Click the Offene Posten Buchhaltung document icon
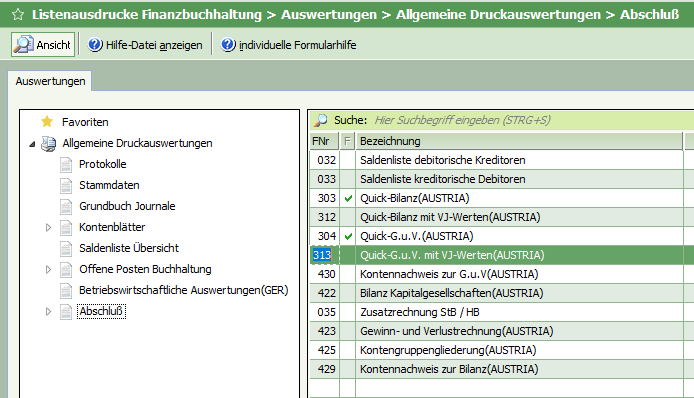 coord(66,269)
